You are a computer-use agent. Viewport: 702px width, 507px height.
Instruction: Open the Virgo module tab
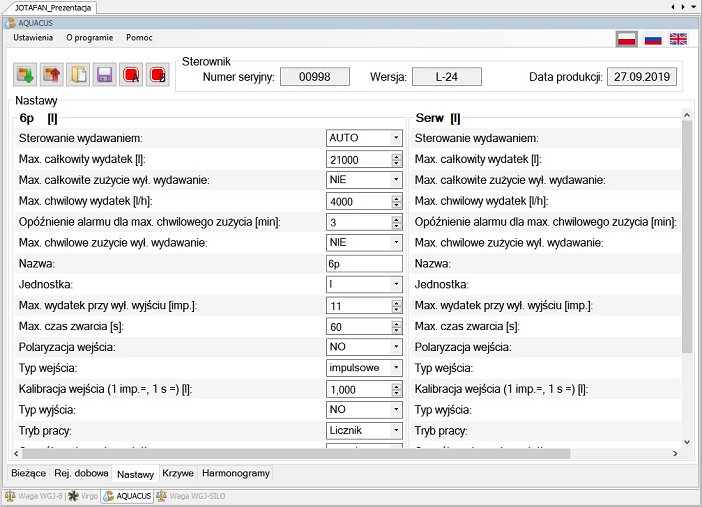point(83,496)
